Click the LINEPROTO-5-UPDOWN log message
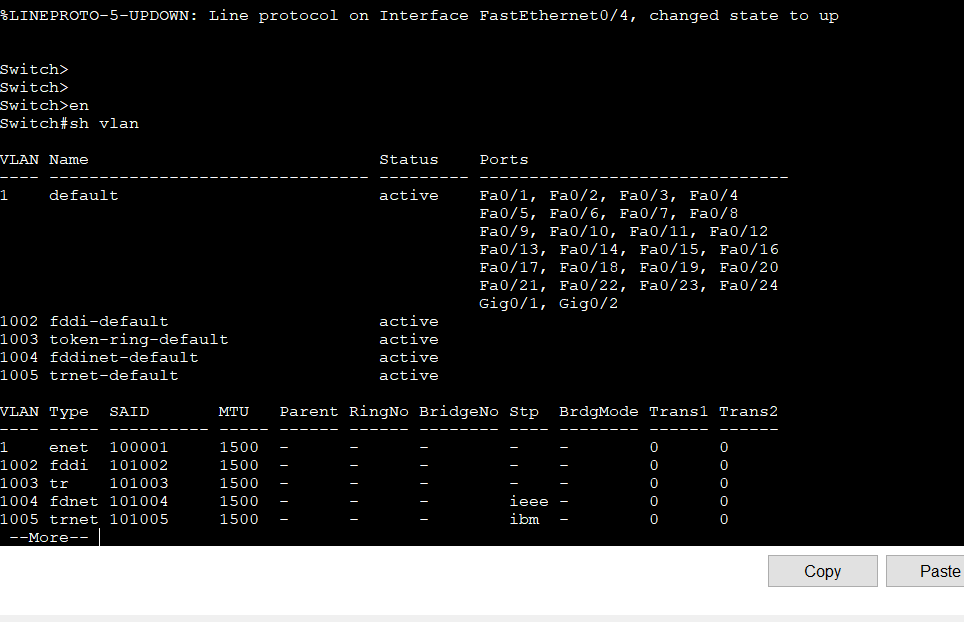 (x=419, y=16)
